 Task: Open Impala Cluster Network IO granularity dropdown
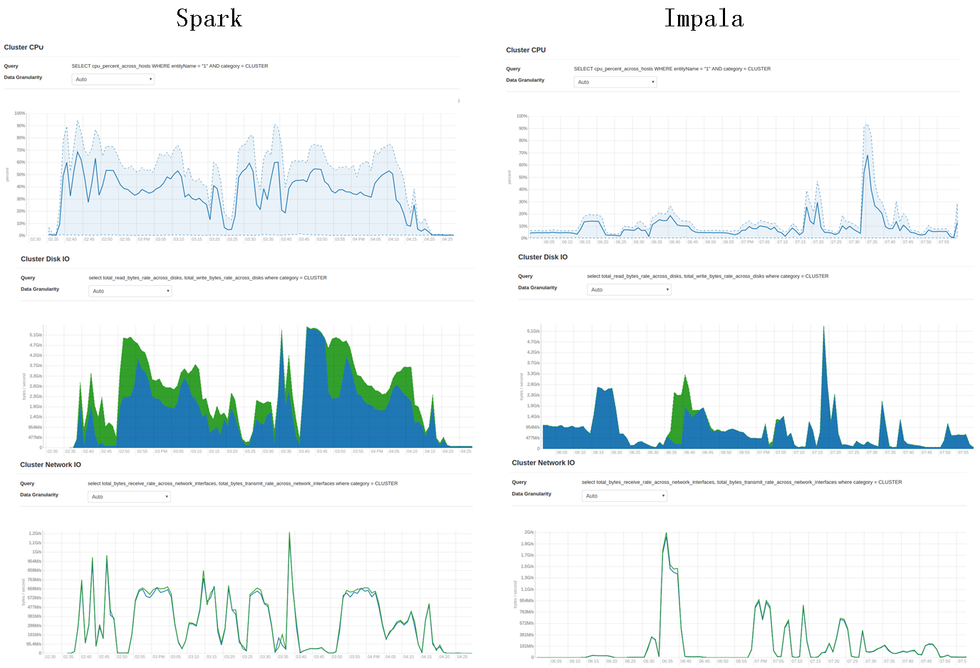(624, 496)
